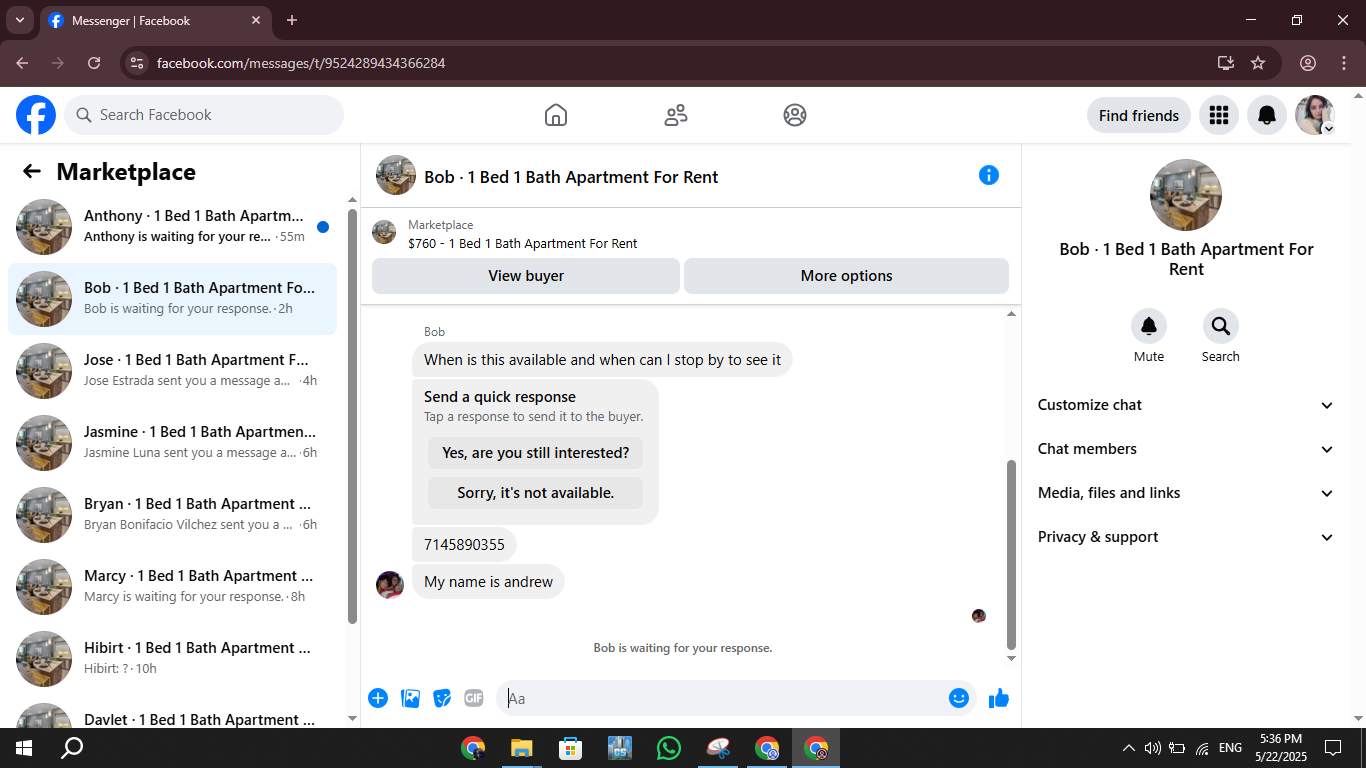This screenshot has width=1366, height=768.
Task: Open the emoji picker in message box
Action: click(x=959, y=698)
